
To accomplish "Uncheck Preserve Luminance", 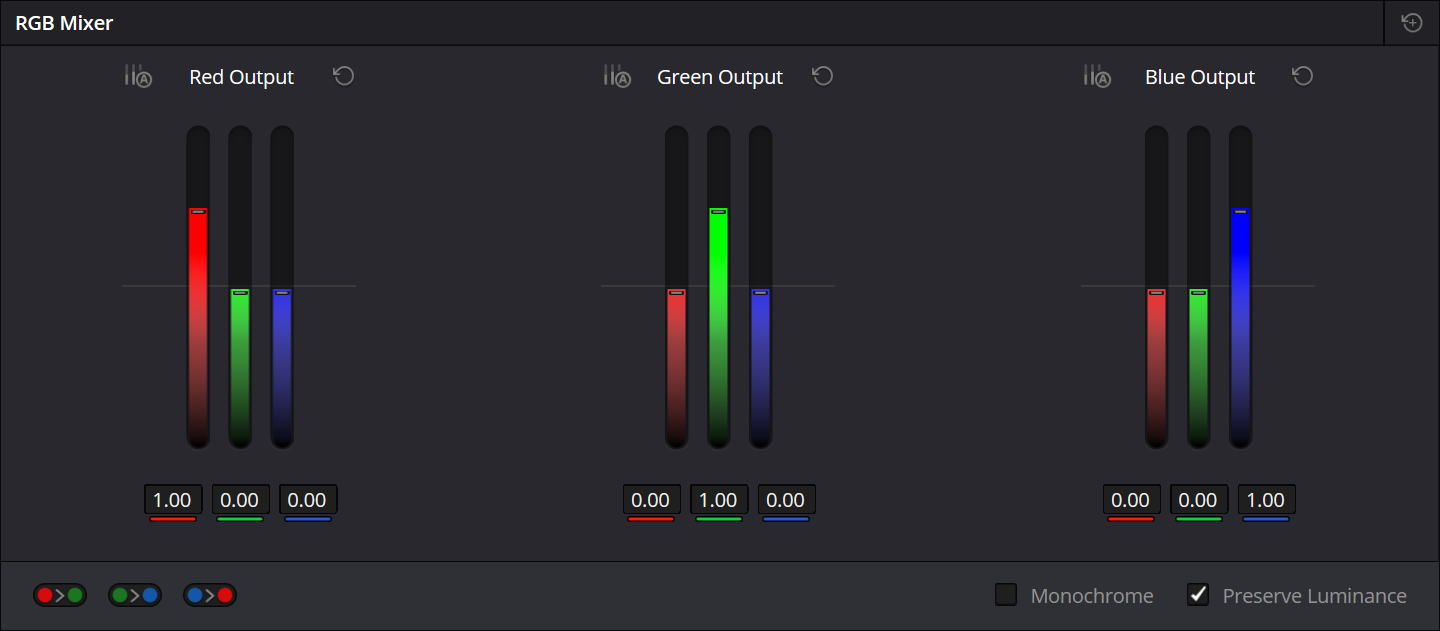I will pyautogui.click(x=1198, y=595).
